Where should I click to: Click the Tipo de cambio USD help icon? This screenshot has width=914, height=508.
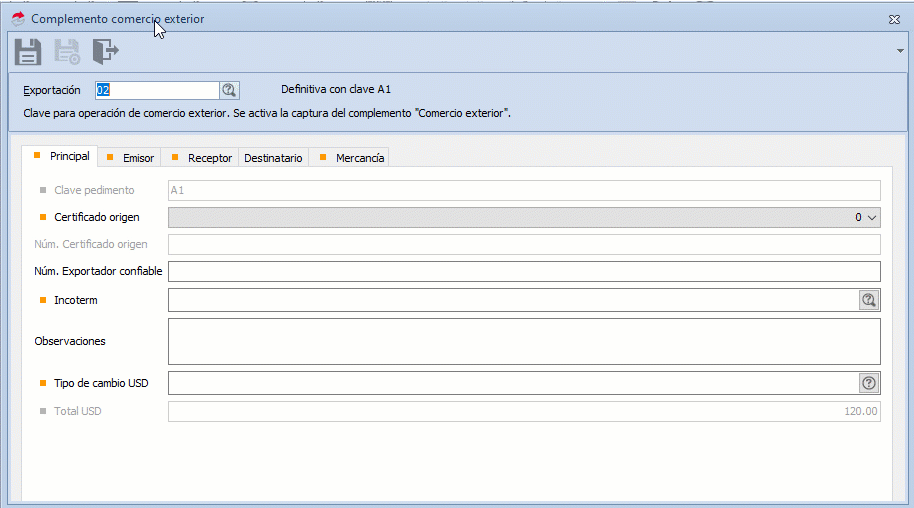pyautogui.click(x=869, y=383)
